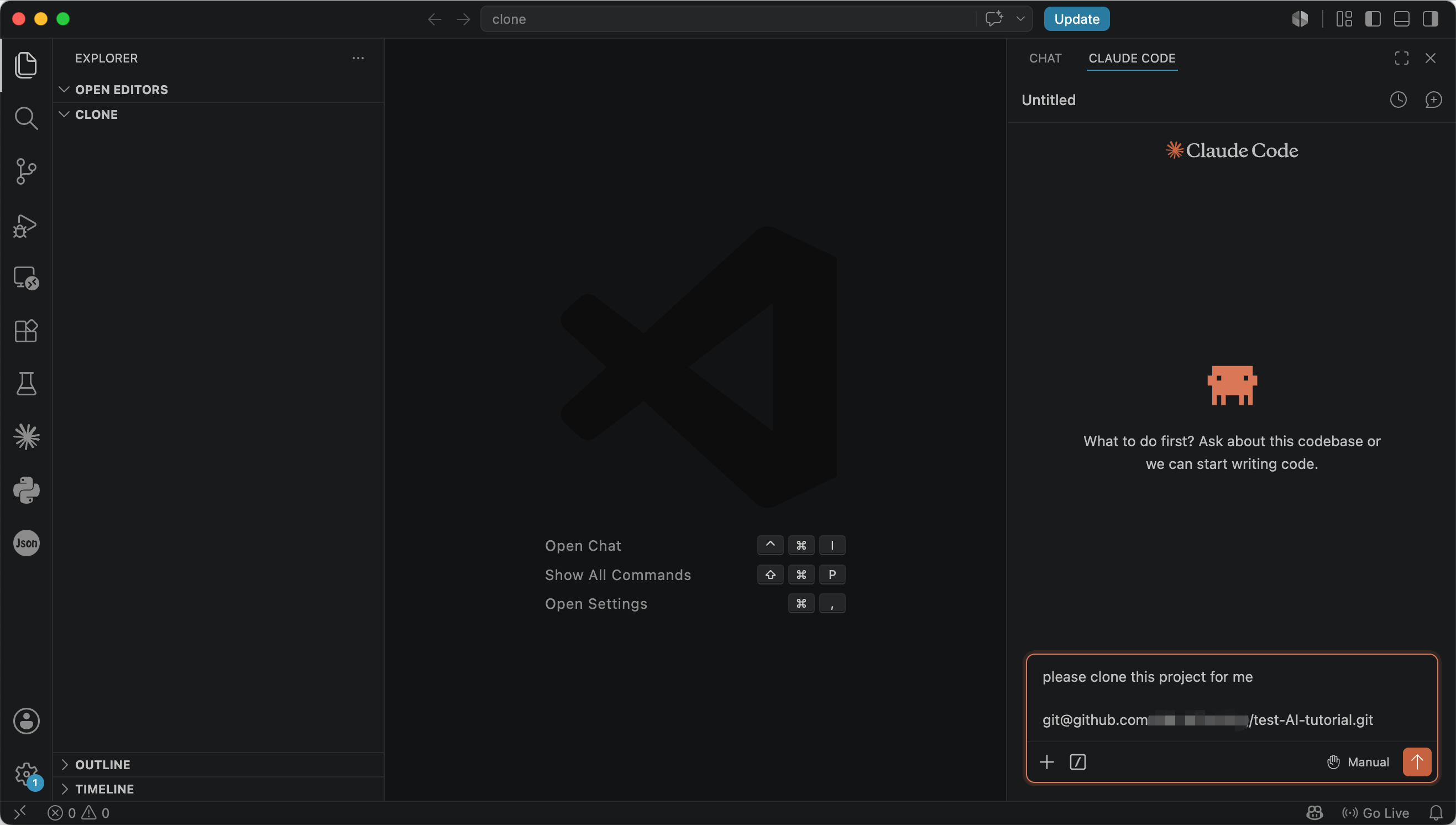1456x825 pixels.
Task: Open the Python activity bar view
Action: (26, 490)
